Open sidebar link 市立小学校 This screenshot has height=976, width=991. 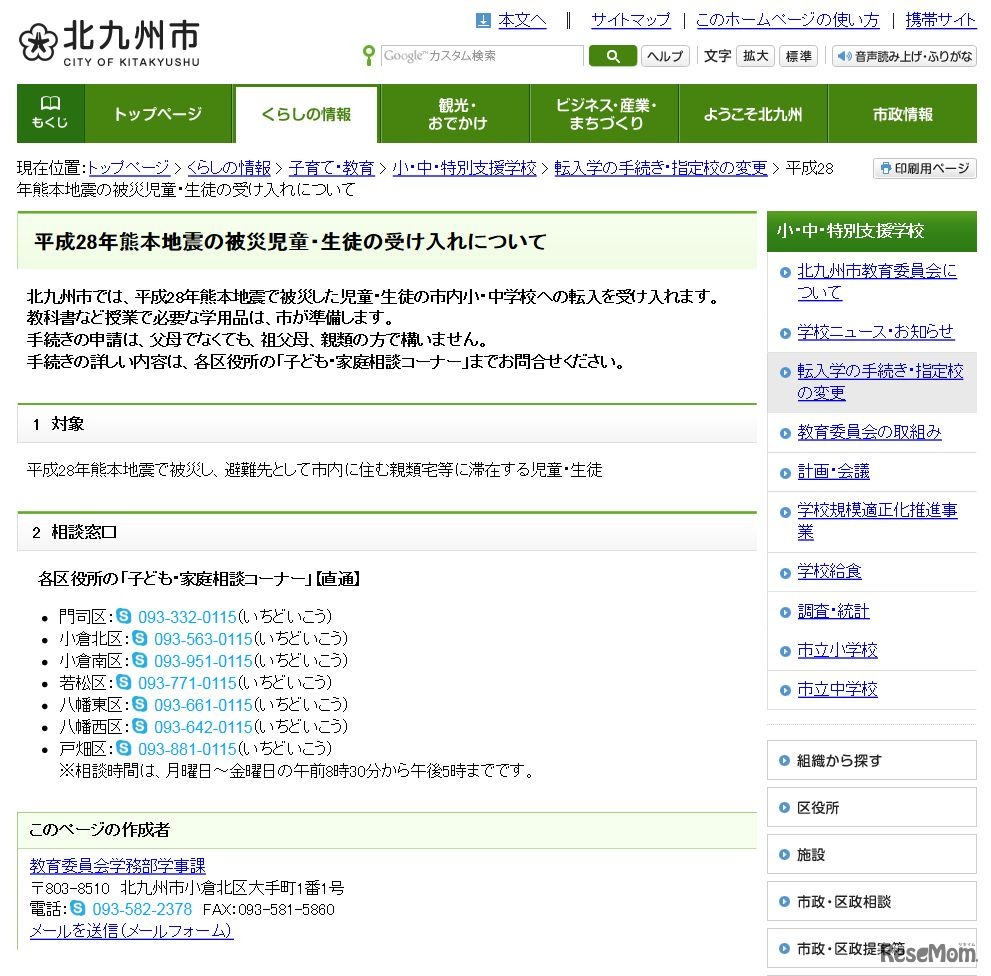[x=837, y=650]
